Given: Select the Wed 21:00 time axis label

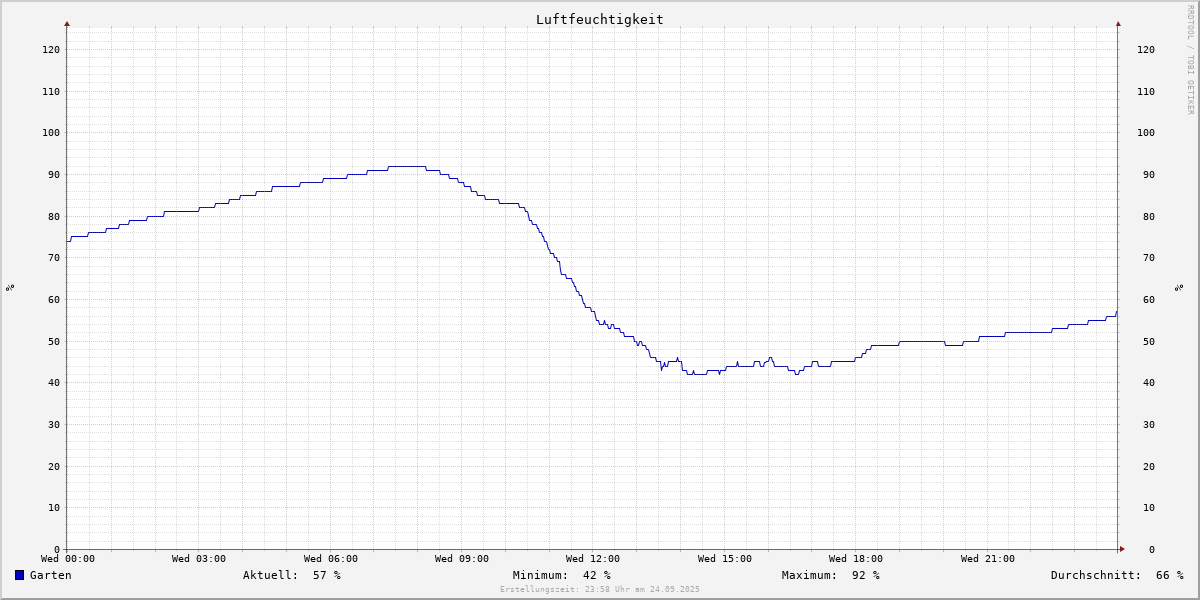Looking at the screenshot, I should (x=987, y=559).
